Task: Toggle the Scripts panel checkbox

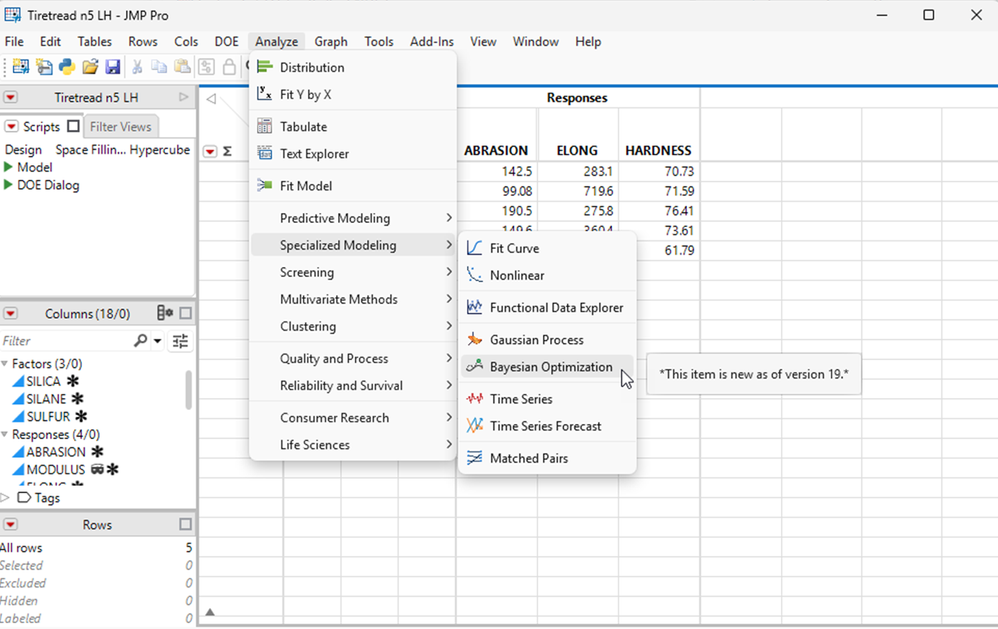Action: point(73,127)
